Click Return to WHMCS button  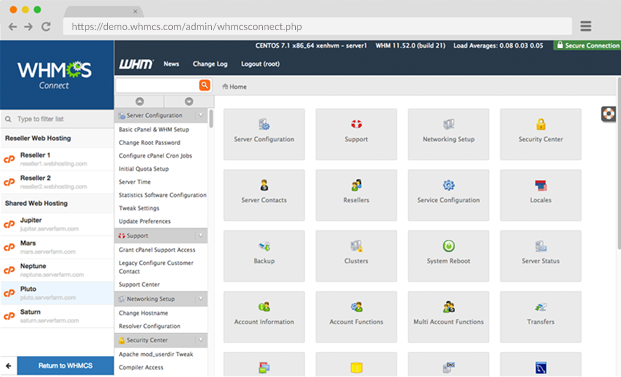(65, 366)
